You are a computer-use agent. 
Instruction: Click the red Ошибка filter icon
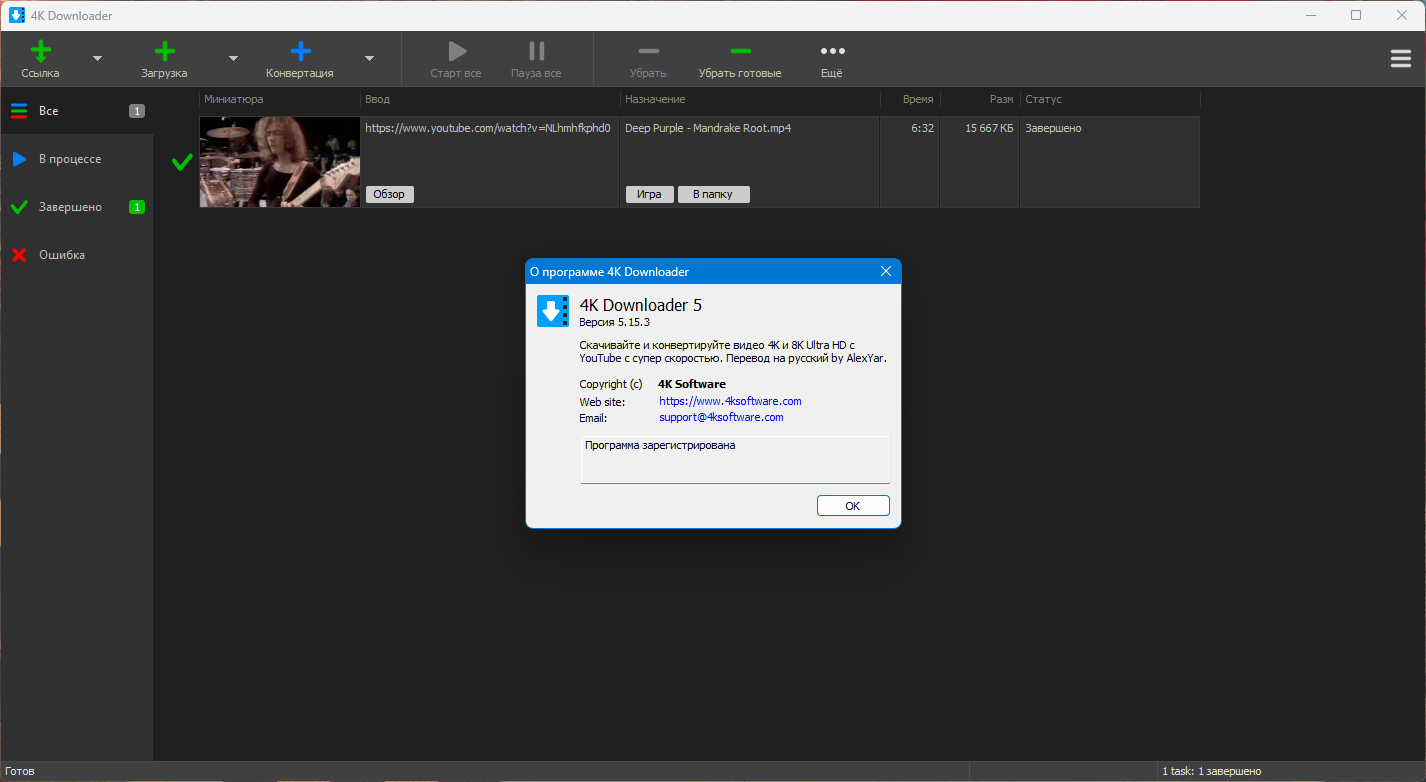(19, 254)
